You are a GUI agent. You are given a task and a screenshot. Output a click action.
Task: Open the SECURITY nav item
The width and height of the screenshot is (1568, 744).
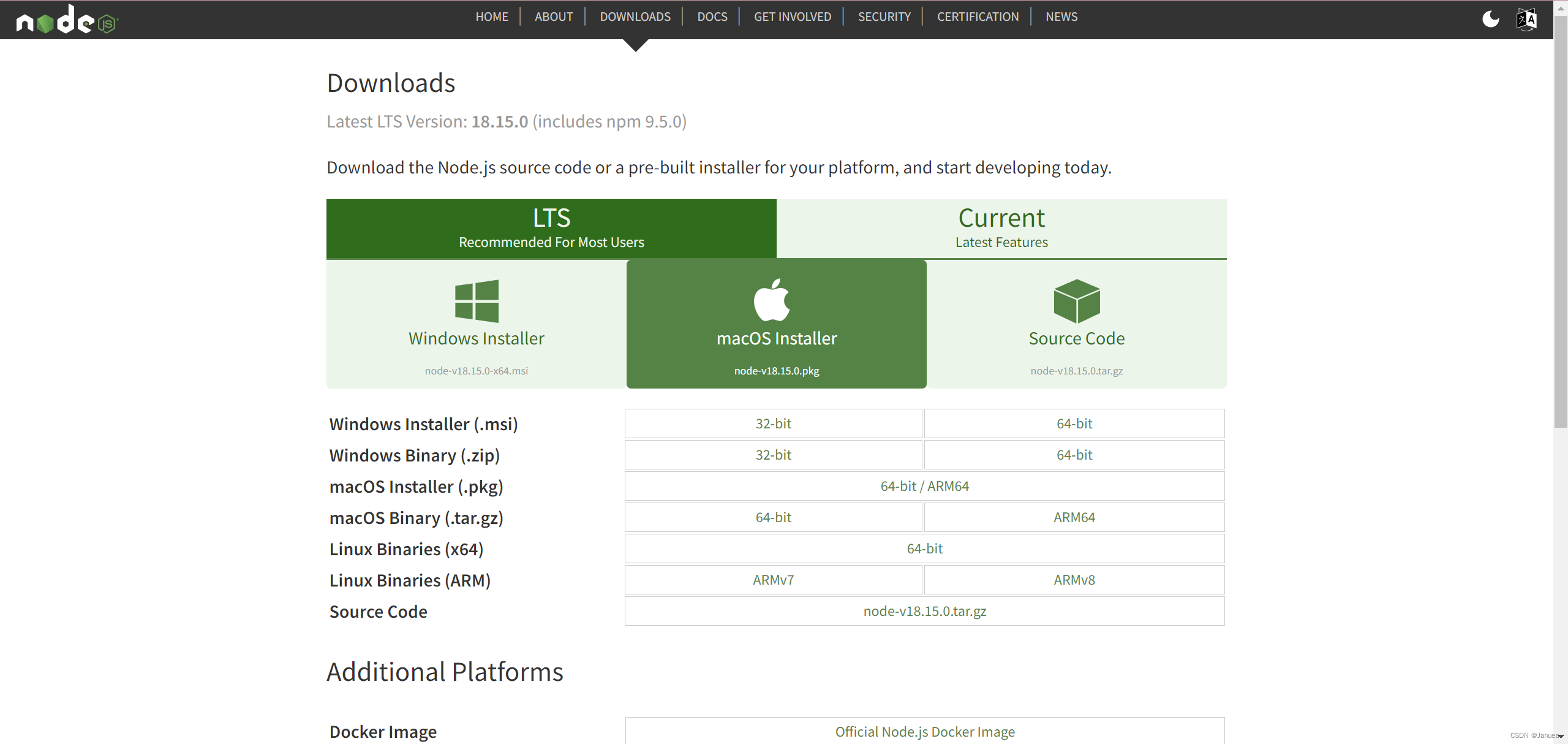tap(884, 17)
